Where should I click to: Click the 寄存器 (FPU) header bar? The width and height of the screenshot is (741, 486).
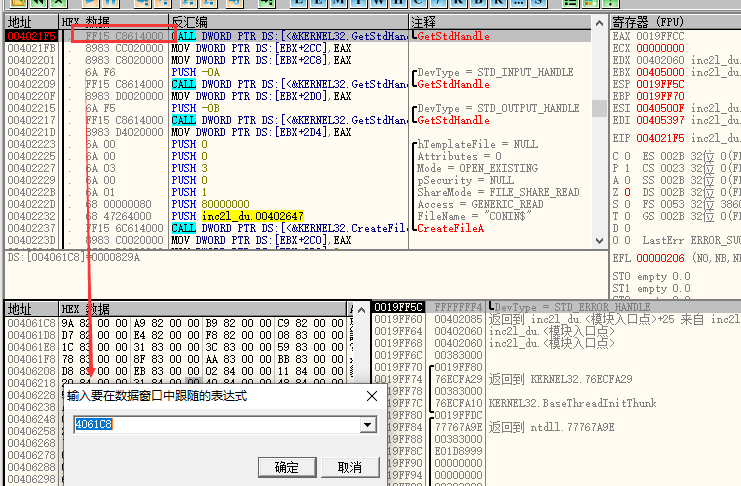(675, 22)
